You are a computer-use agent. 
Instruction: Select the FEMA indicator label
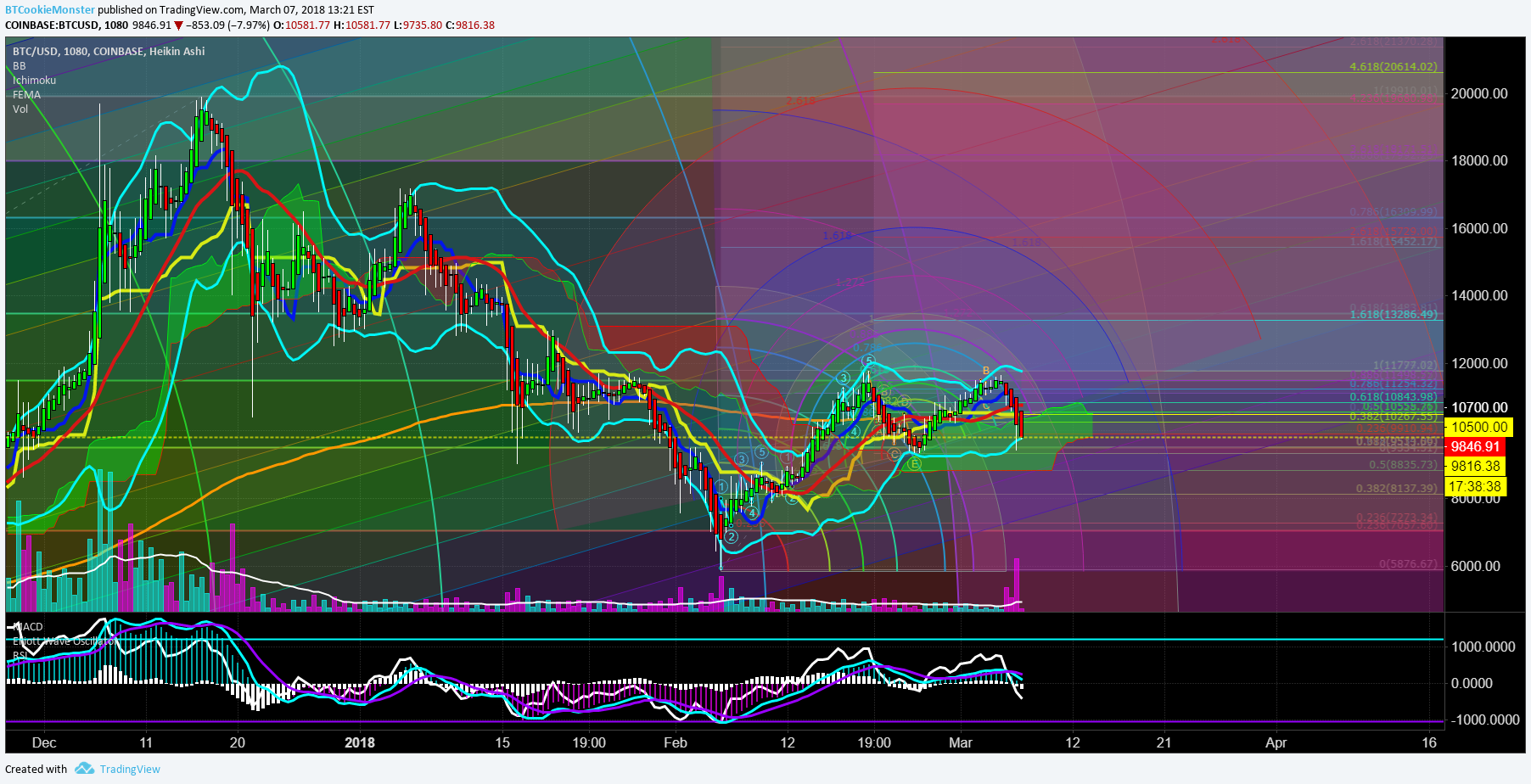click(x=26, y=94)
